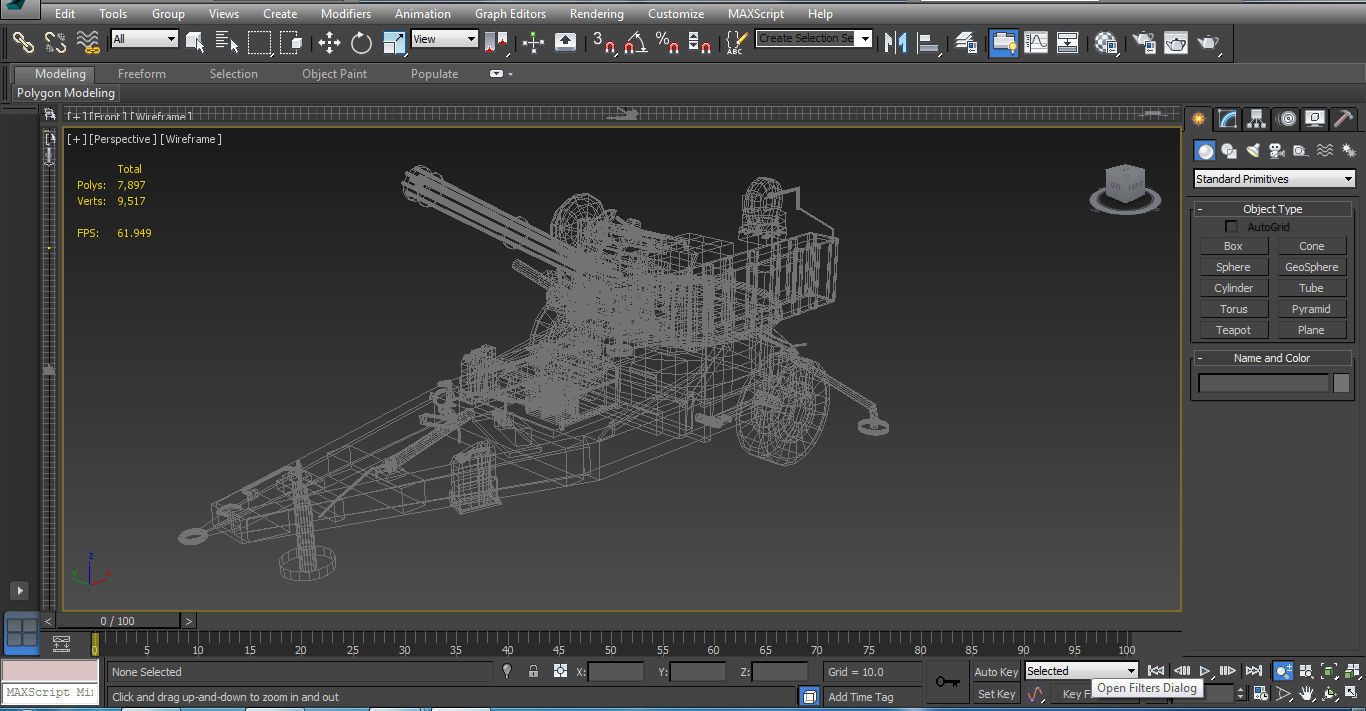Switch to the Freeform ribbon tab
Viewport: 1366px width, 711px height.
[x=142, y=74]
